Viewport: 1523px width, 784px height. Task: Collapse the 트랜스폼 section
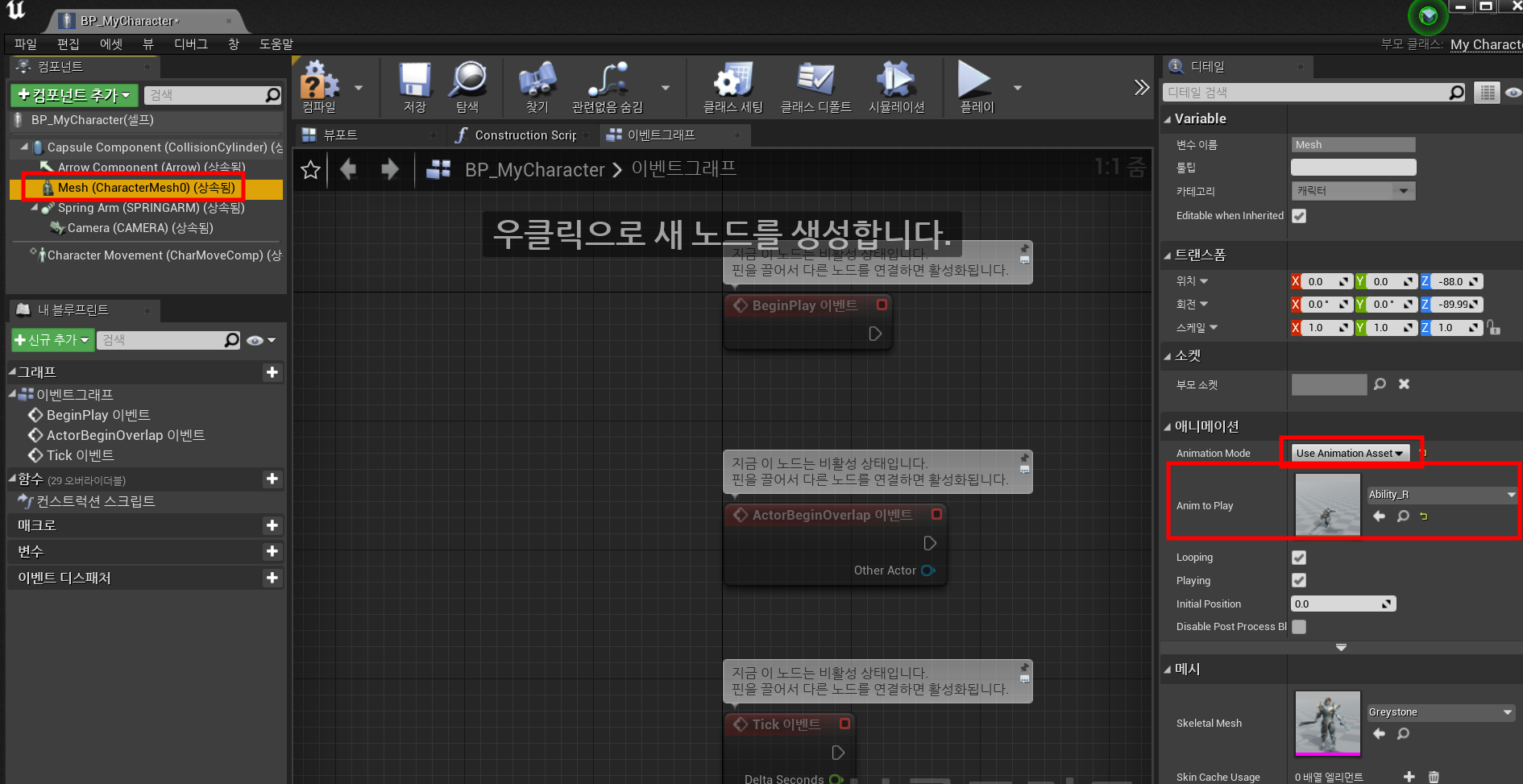pyautogui.click(x=1168, y=255)
